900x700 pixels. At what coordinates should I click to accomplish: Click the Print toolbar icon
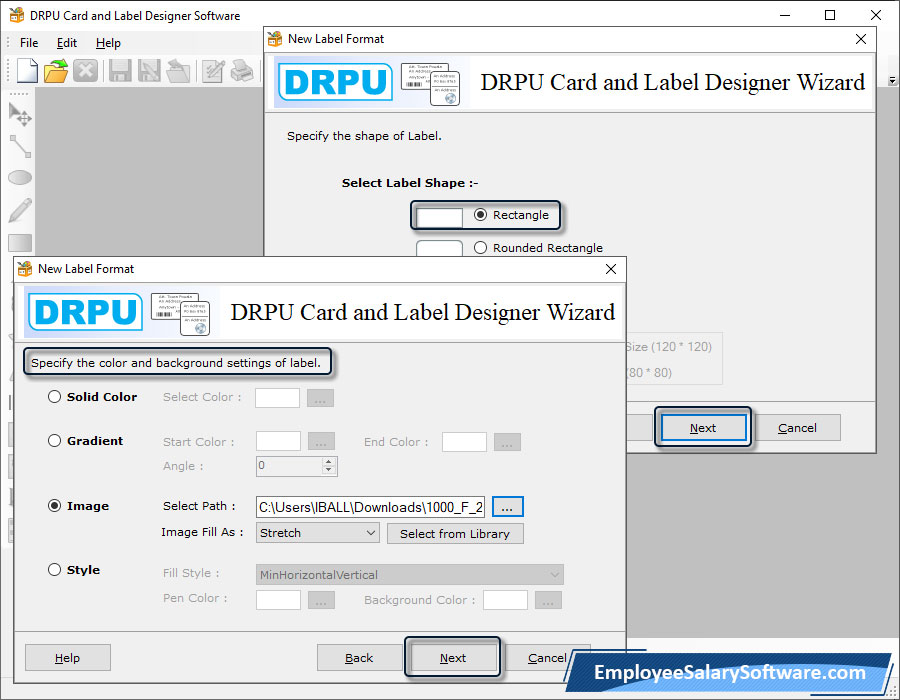(x=242, y=71)
